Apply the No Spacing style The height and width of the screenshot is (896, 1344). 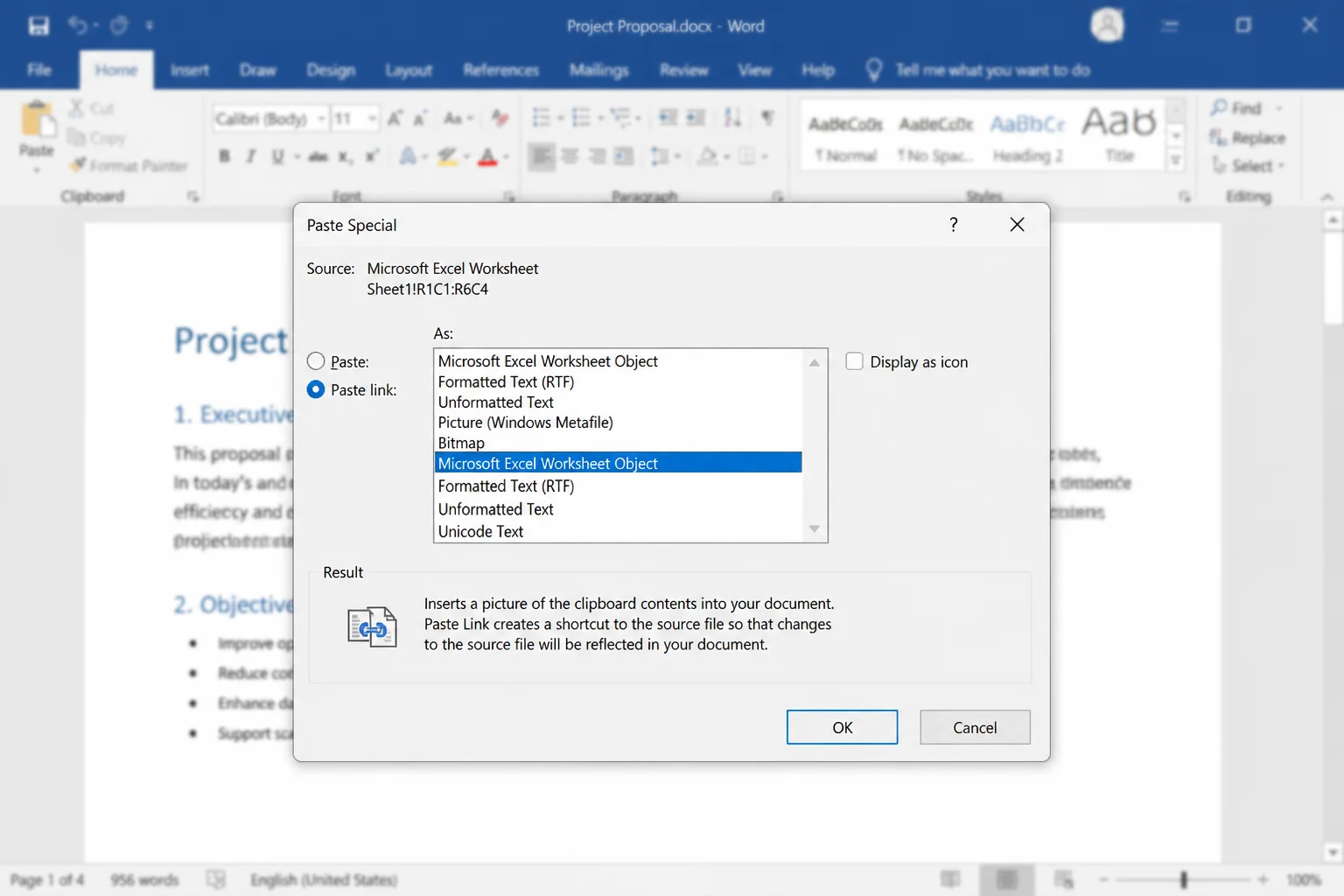(936, 137)
